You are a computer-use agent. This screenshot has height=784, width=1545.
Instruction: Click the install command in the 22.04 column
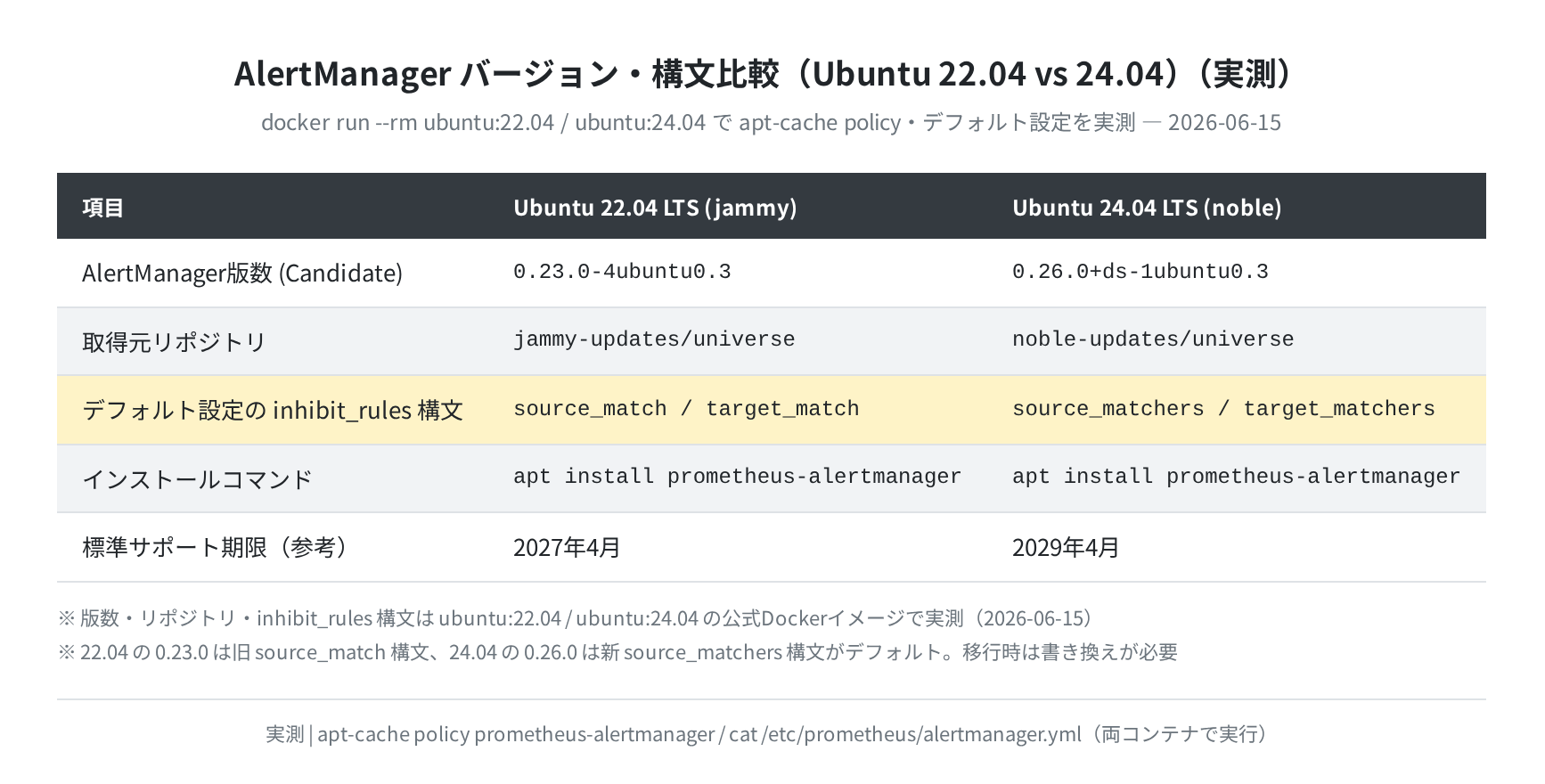pyautogui.click(x=737, y=477)
